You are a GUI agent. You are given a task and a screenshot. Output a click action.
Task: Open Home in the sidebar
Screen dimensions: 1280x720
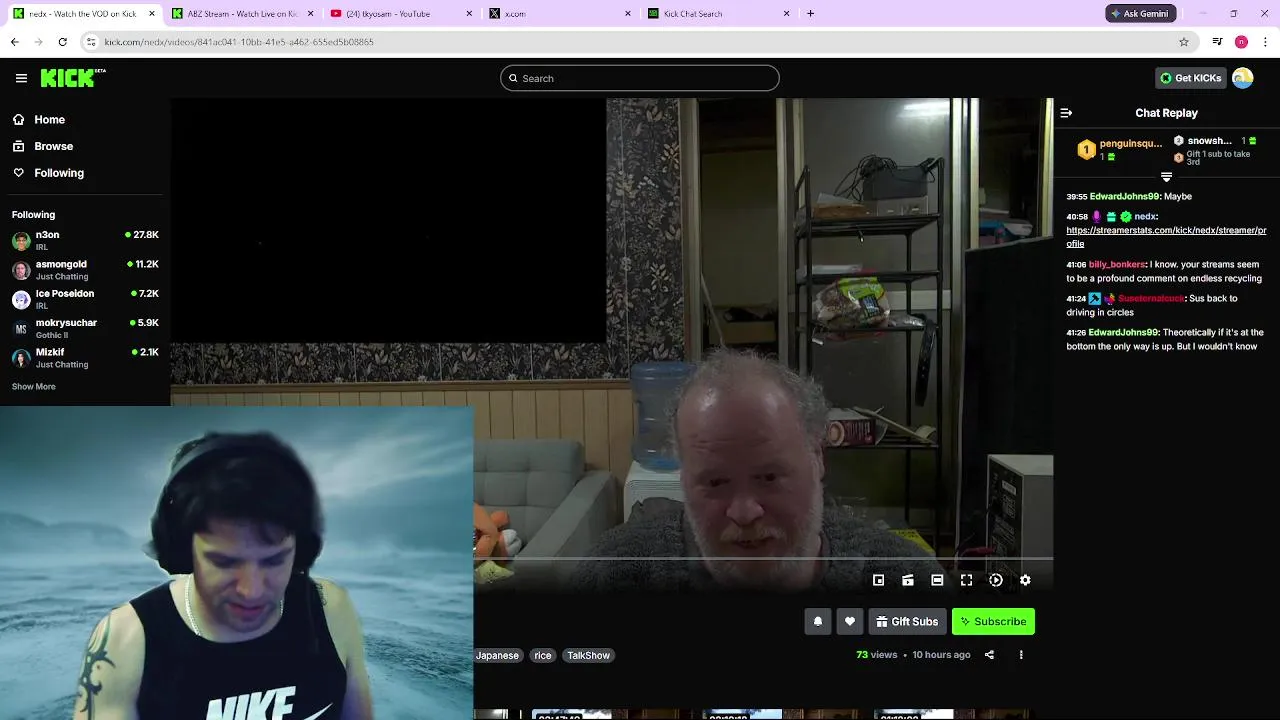coord(49,120)
